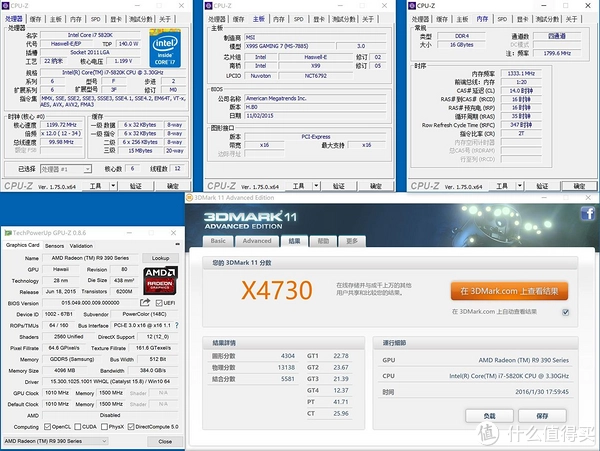
Task: Click the Facebook icon in 3DMark
Action: coord(587,213)
